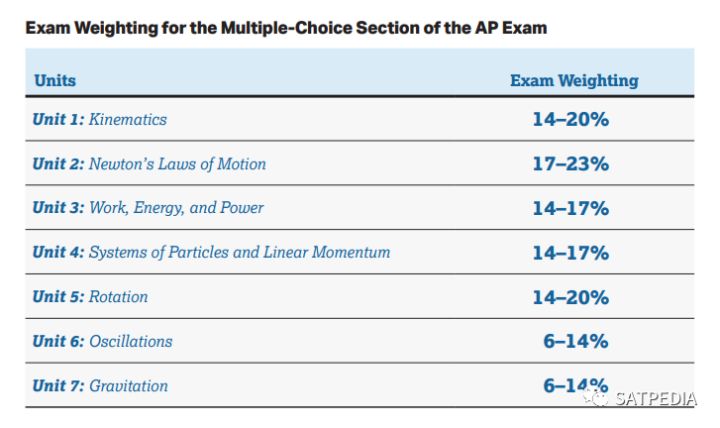Image resolution: width=720 pixels, height=428 pixels.
Task: Select the Unit 5: Rotation label
Action: (90, 296)
